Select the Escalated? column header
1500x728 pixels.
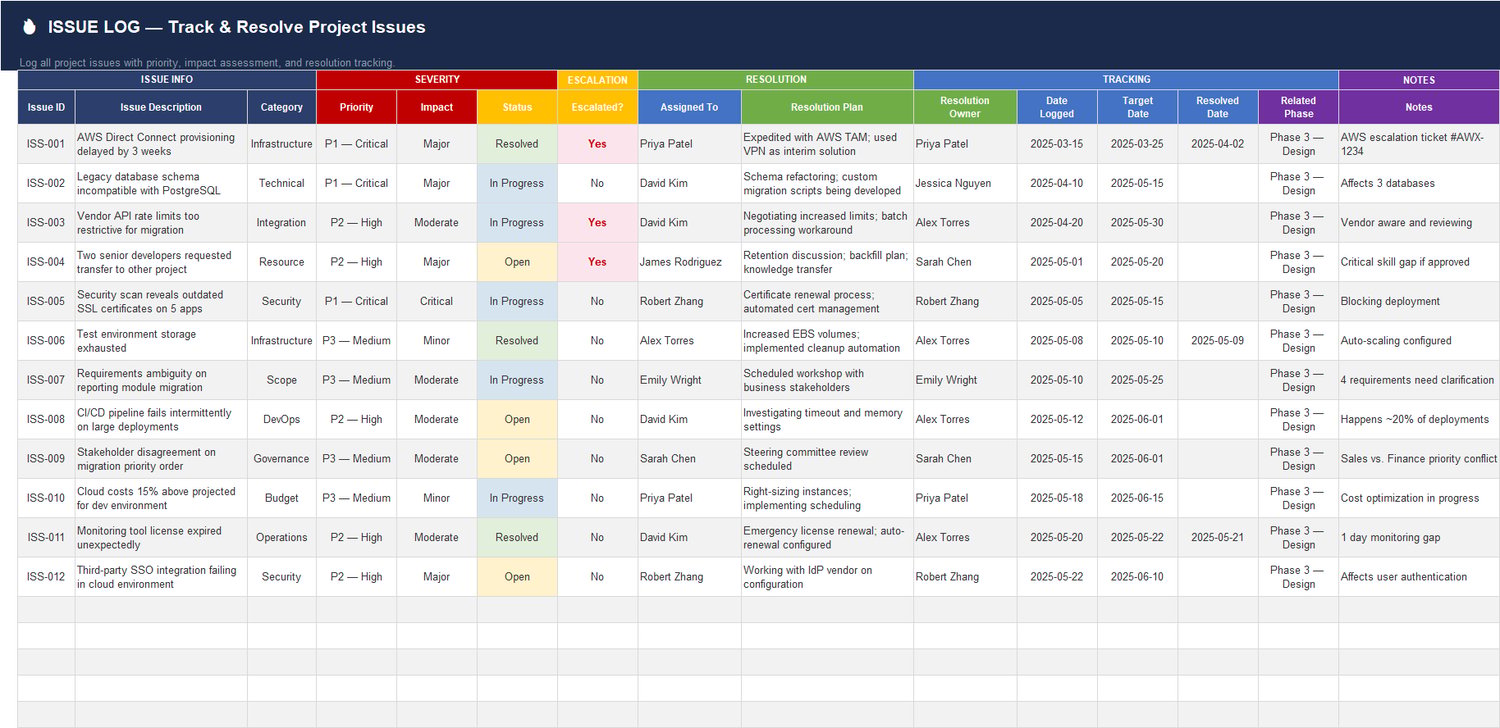coord(597,107)
